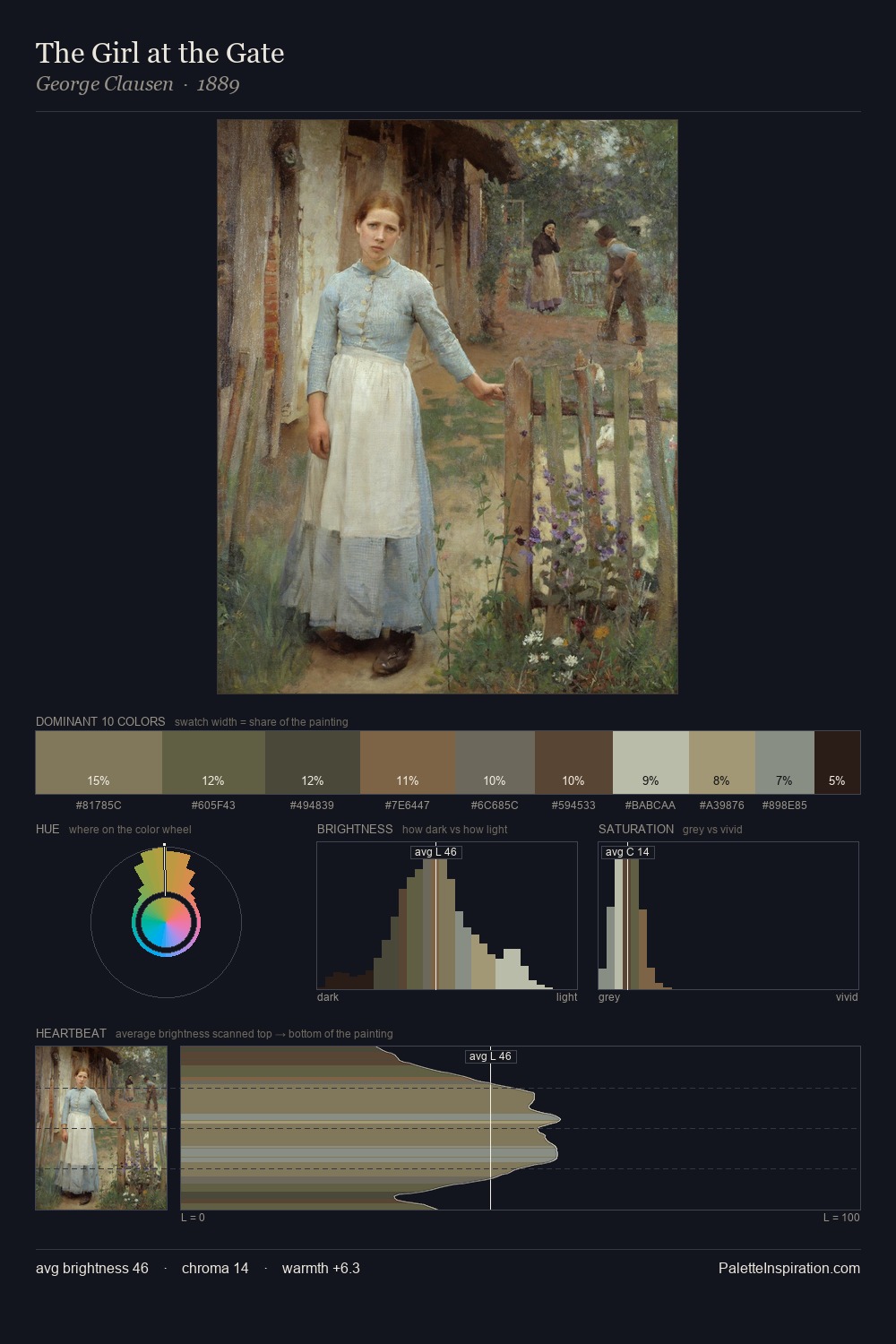The height and width of the screenshot is (1344, 896).
Task: Click the hue color wheel
Action: tap(166, 922)
